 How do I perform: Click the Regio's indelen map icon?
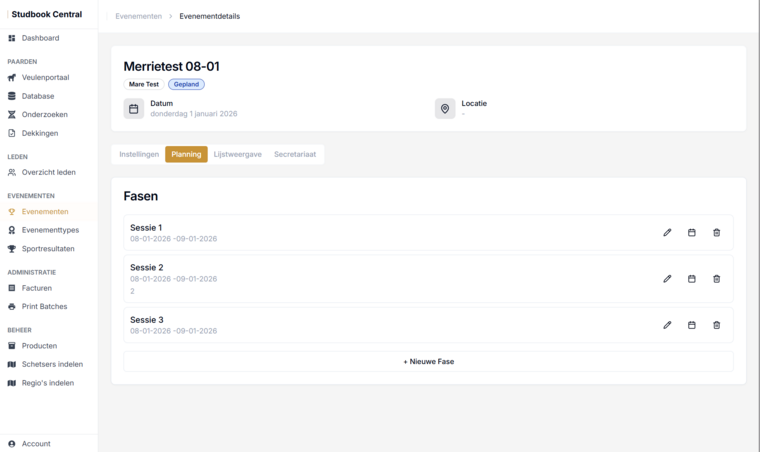pyautogui.click(x=12, y=383)
